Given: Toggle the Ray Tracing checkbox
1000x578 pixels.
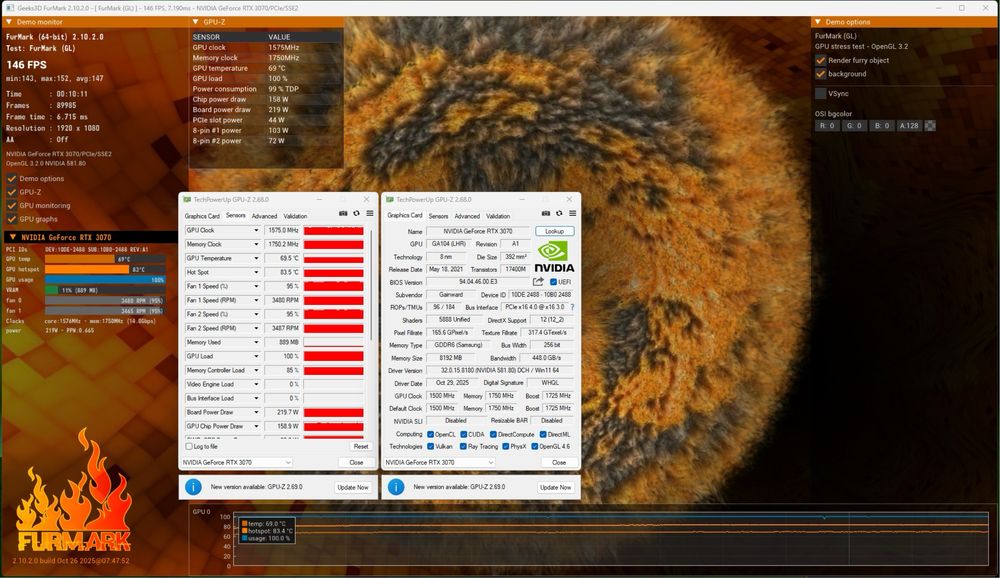Looking at the screenshot, I should [x=463, y=447].
